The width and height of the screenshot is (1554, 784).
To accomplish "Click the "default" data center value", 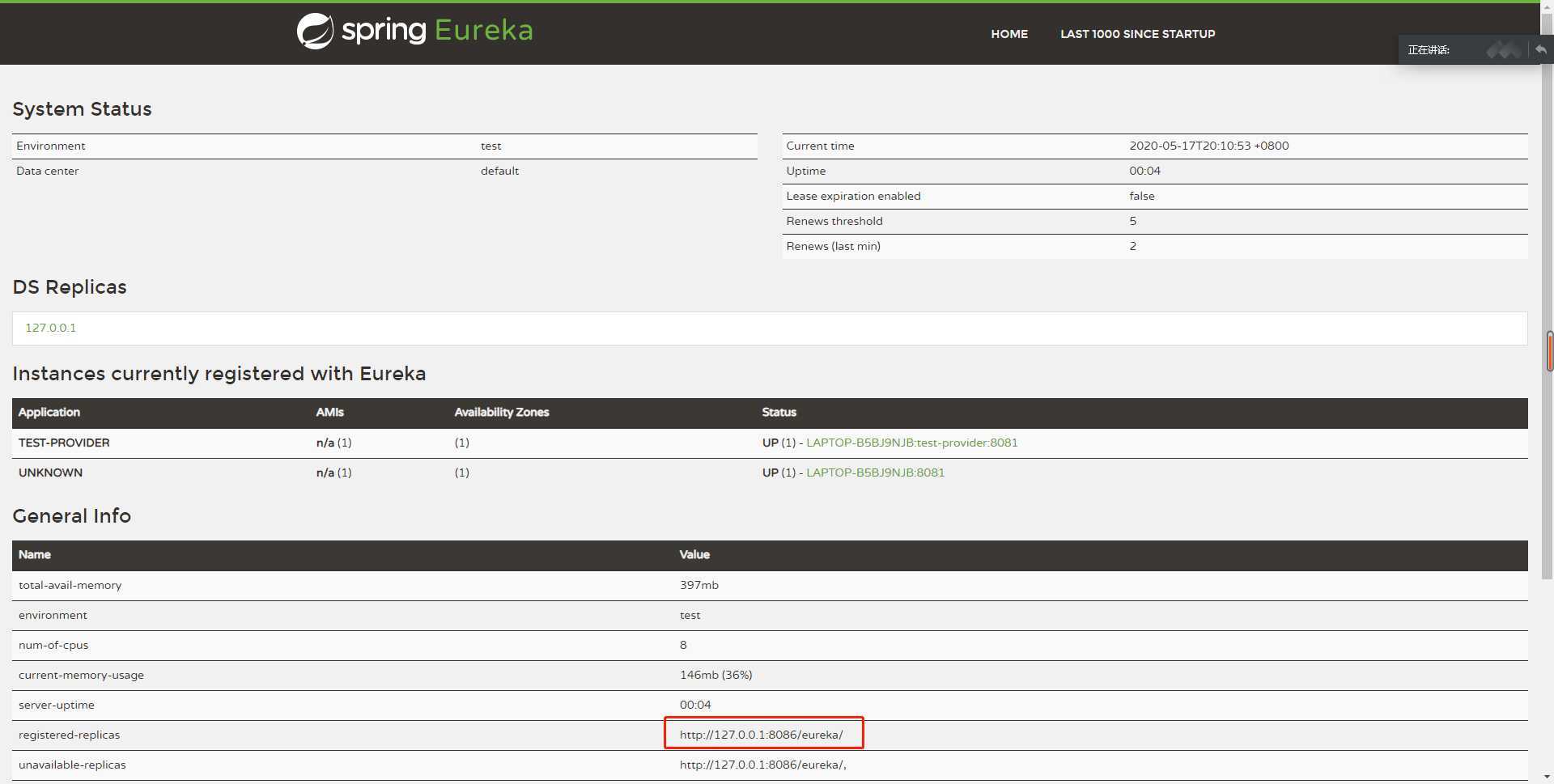I will coord(499,171).
